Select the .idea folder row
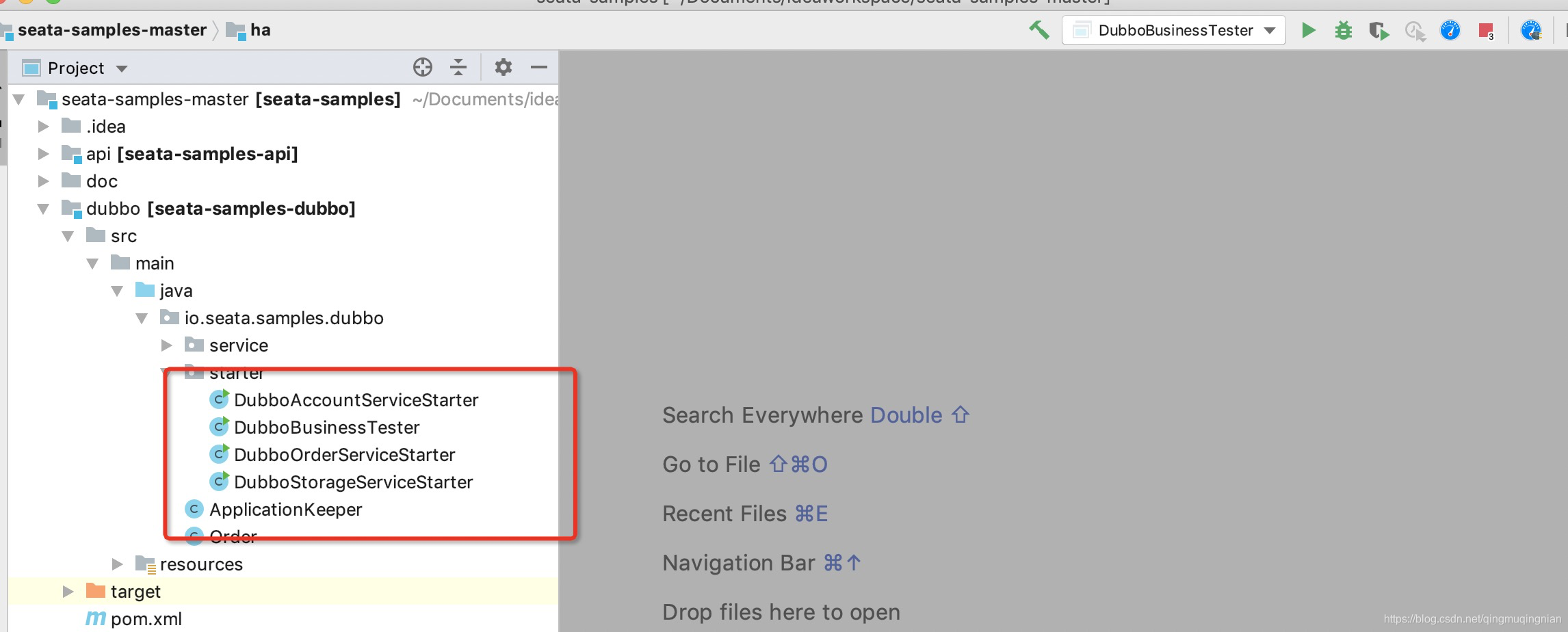This screenshot has height=632, width=1568. click(283, 127)
